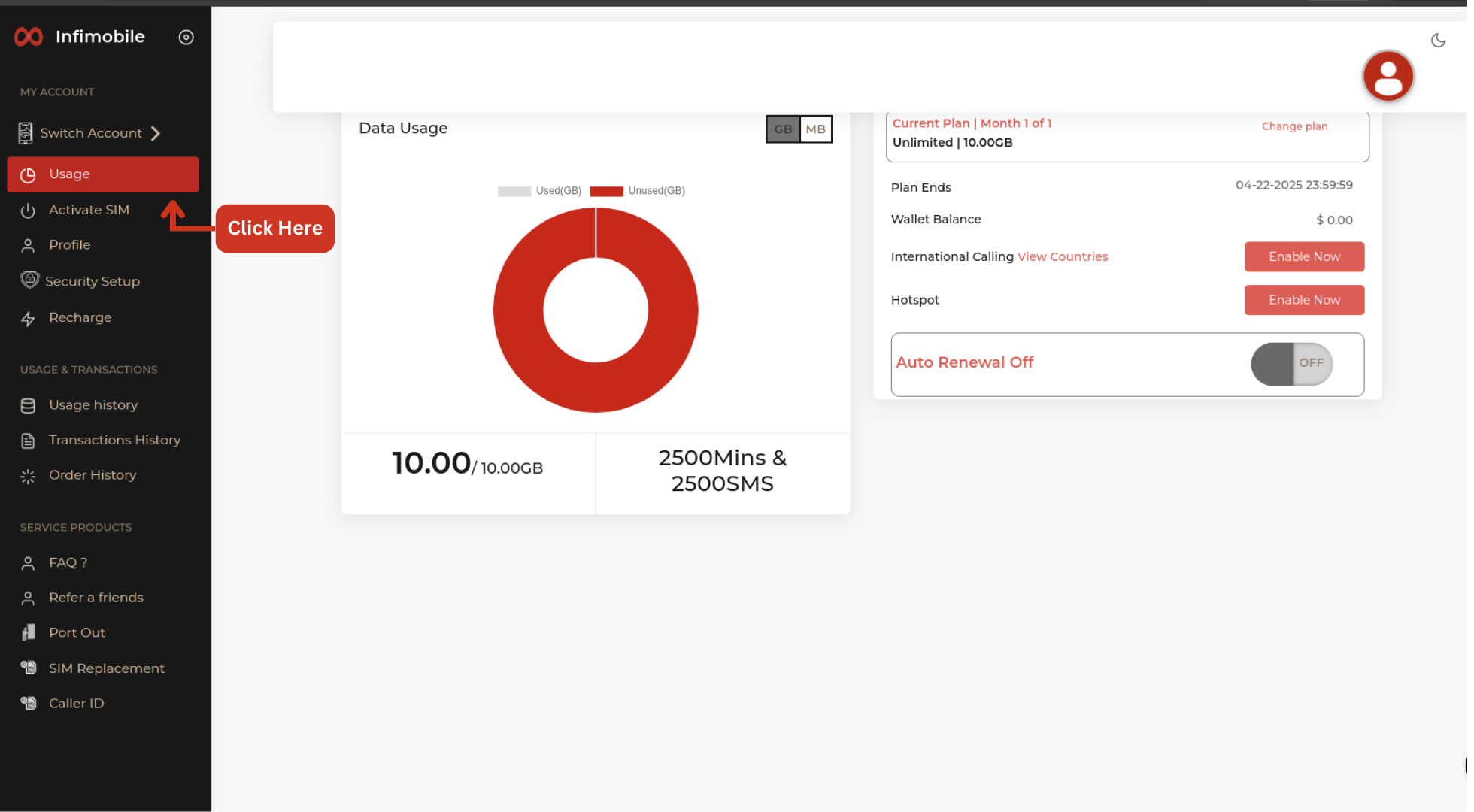Click the sidebar collapse circle icon
The height and width of the screenshot is (812, 1474).
(x=186, y=37)
